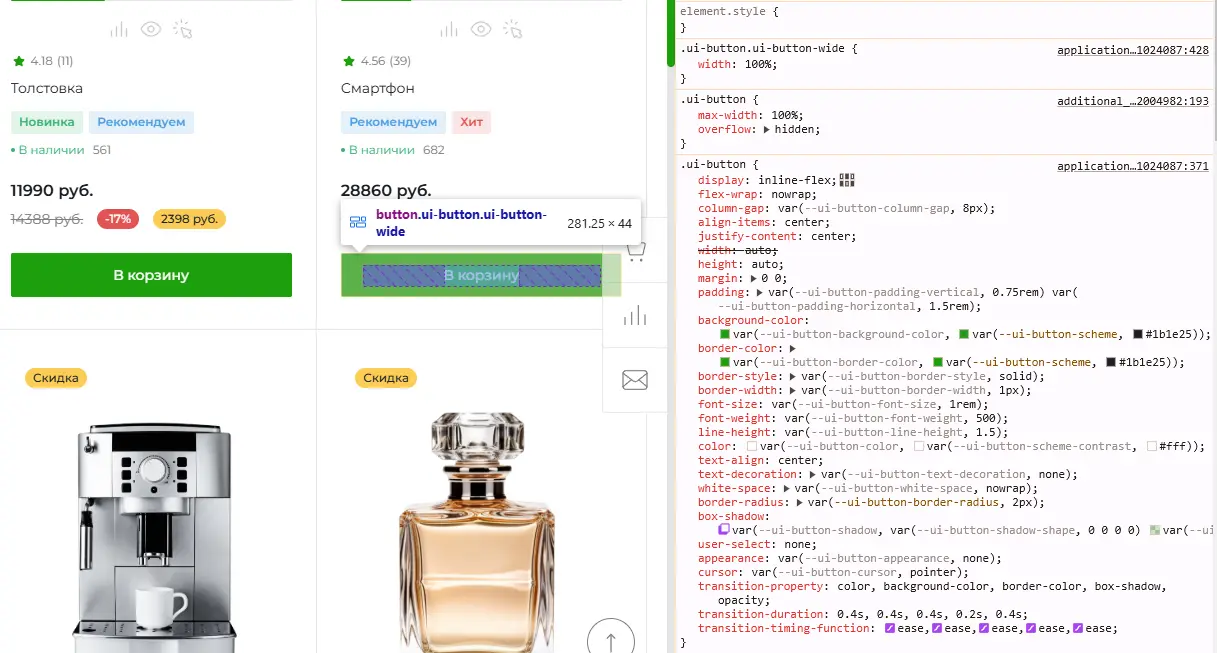Click the quick view eye icon on Смартфон card
The image size is (1217, 653).
(x=481, y=30)
